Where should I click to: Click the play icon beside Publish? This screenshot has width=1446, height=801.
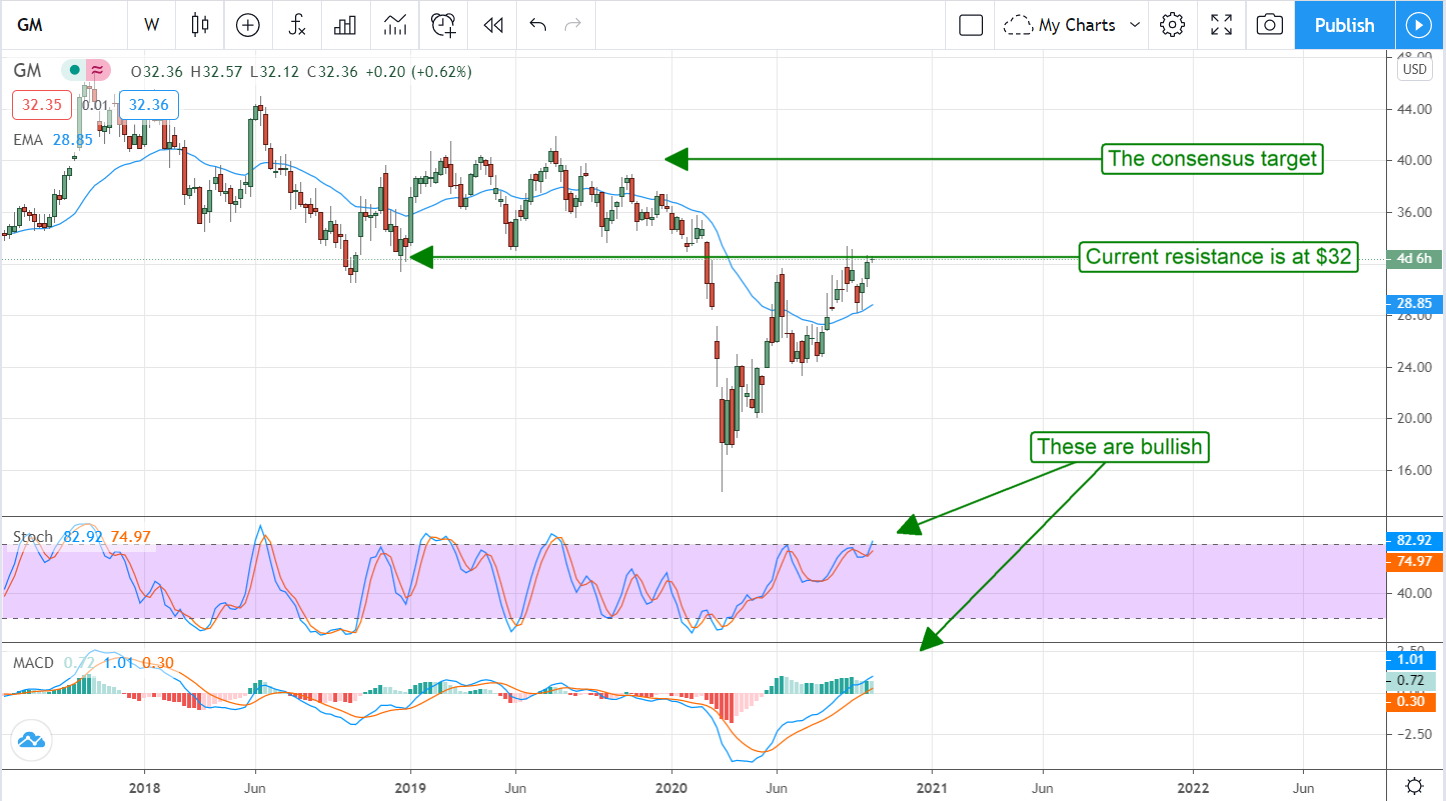click(1419, 25)
